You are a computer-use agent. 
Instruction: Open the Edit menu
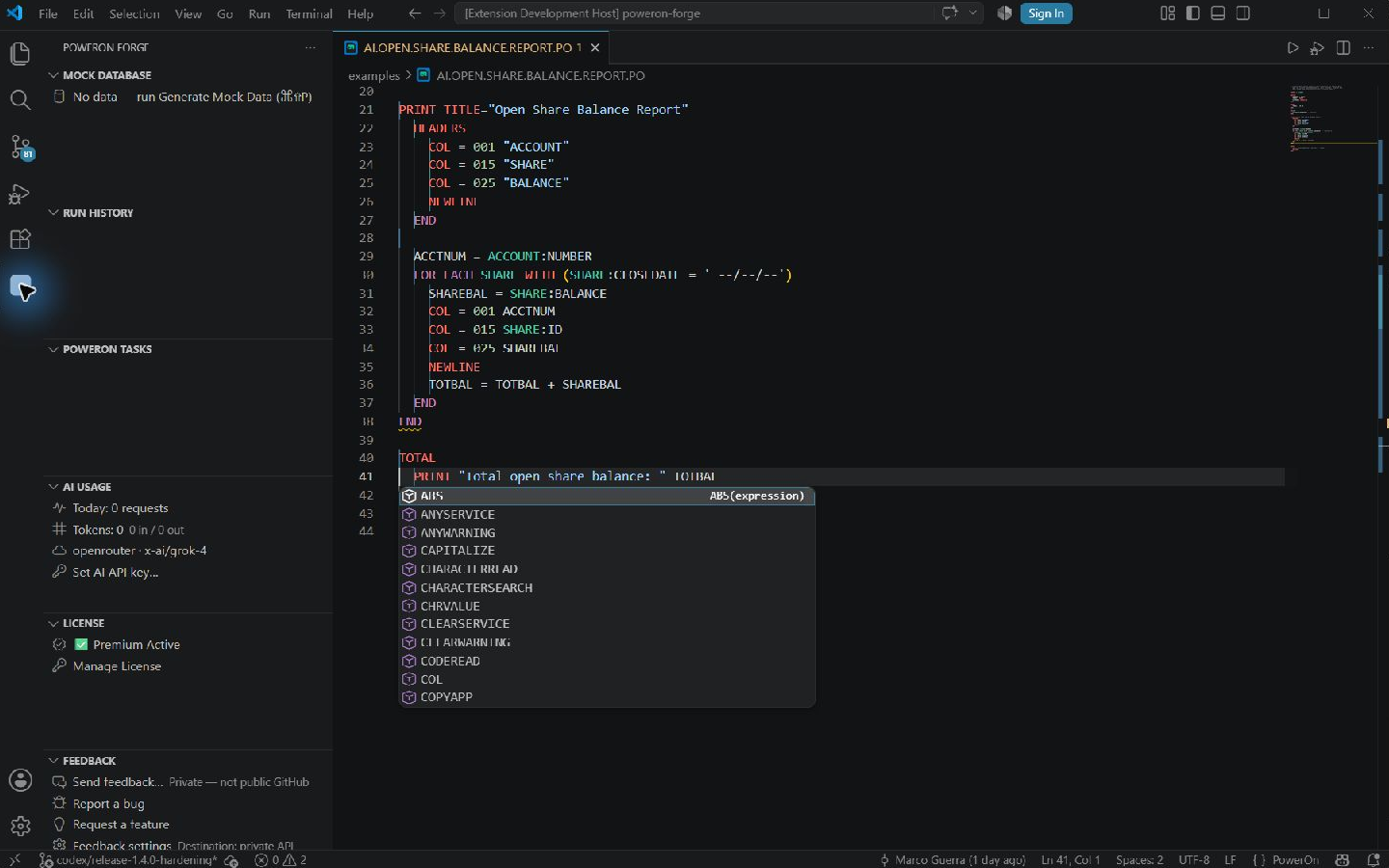click(83, 14)
